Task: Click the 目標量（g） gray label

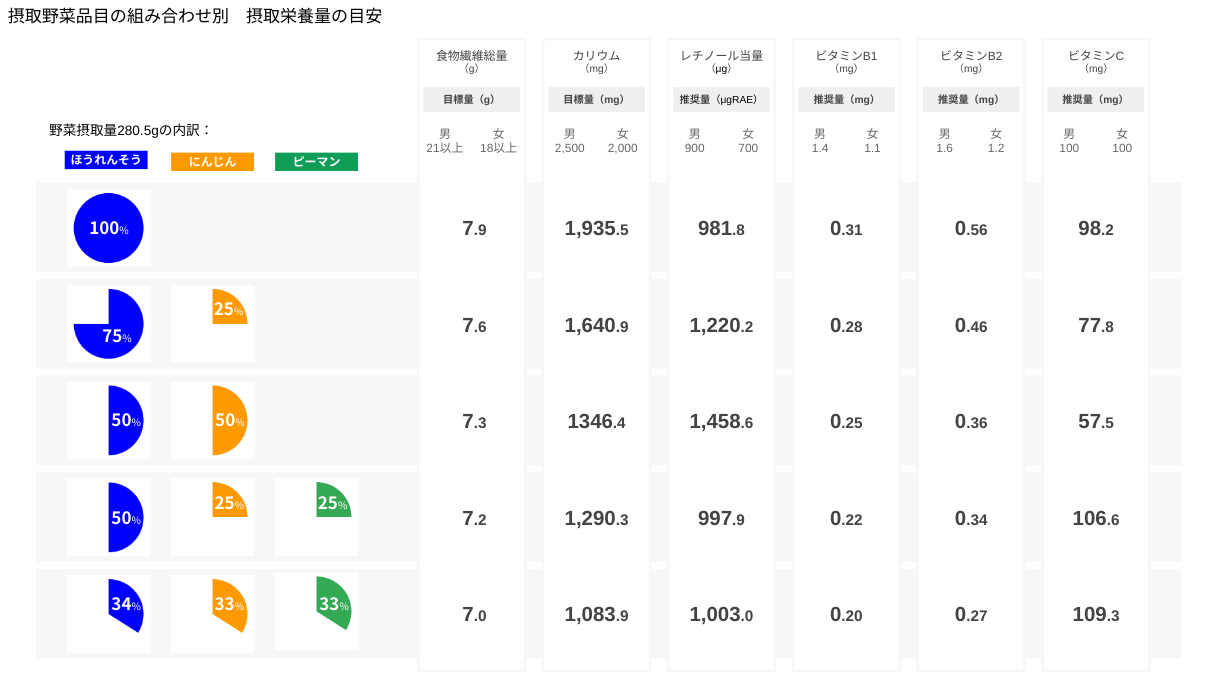Action: [x=472, y=100]
